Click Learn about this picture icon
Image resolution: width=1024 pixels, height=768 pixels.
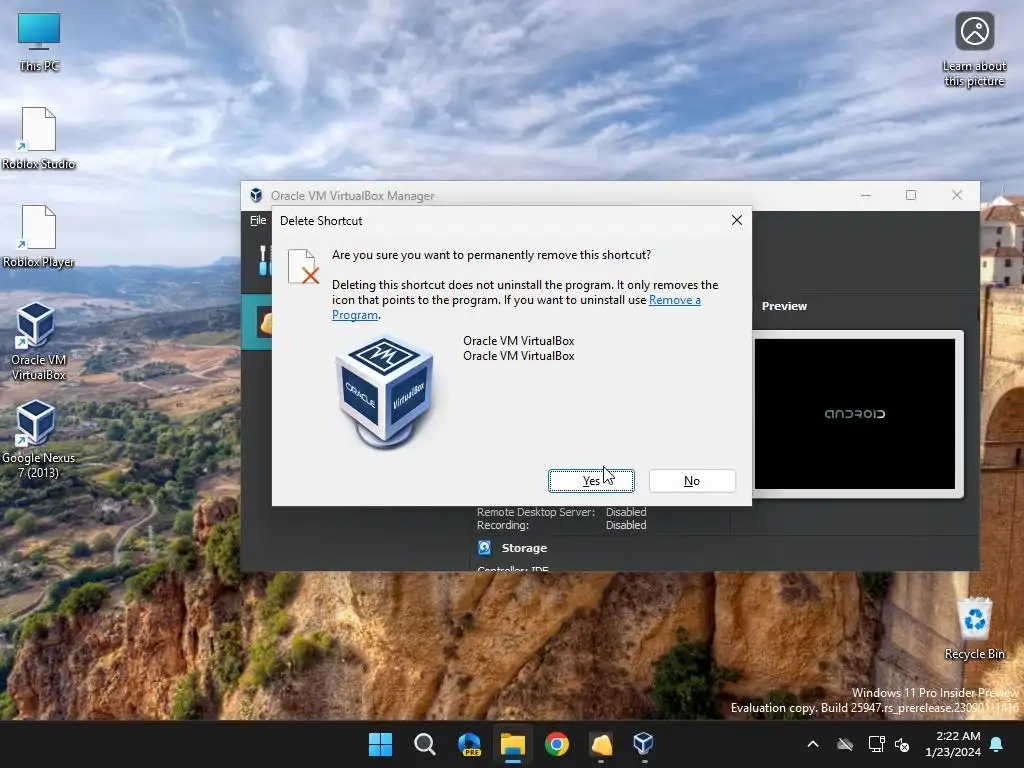click(x=974, y=50)
